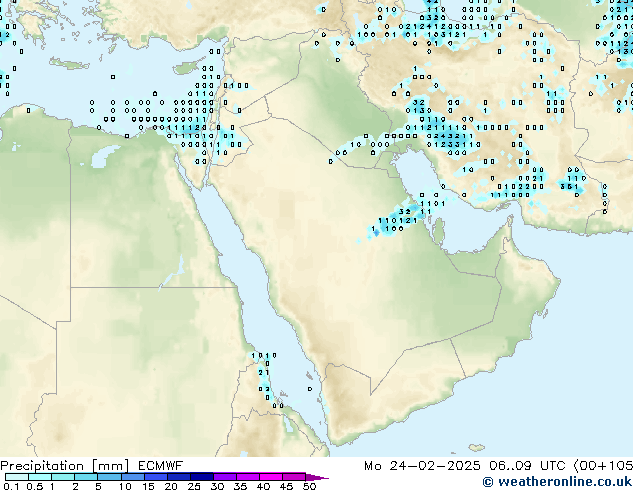634x490 pixels.
Task: Select the 30–35 mm purple legend swatch
Action: coord(225,477)
